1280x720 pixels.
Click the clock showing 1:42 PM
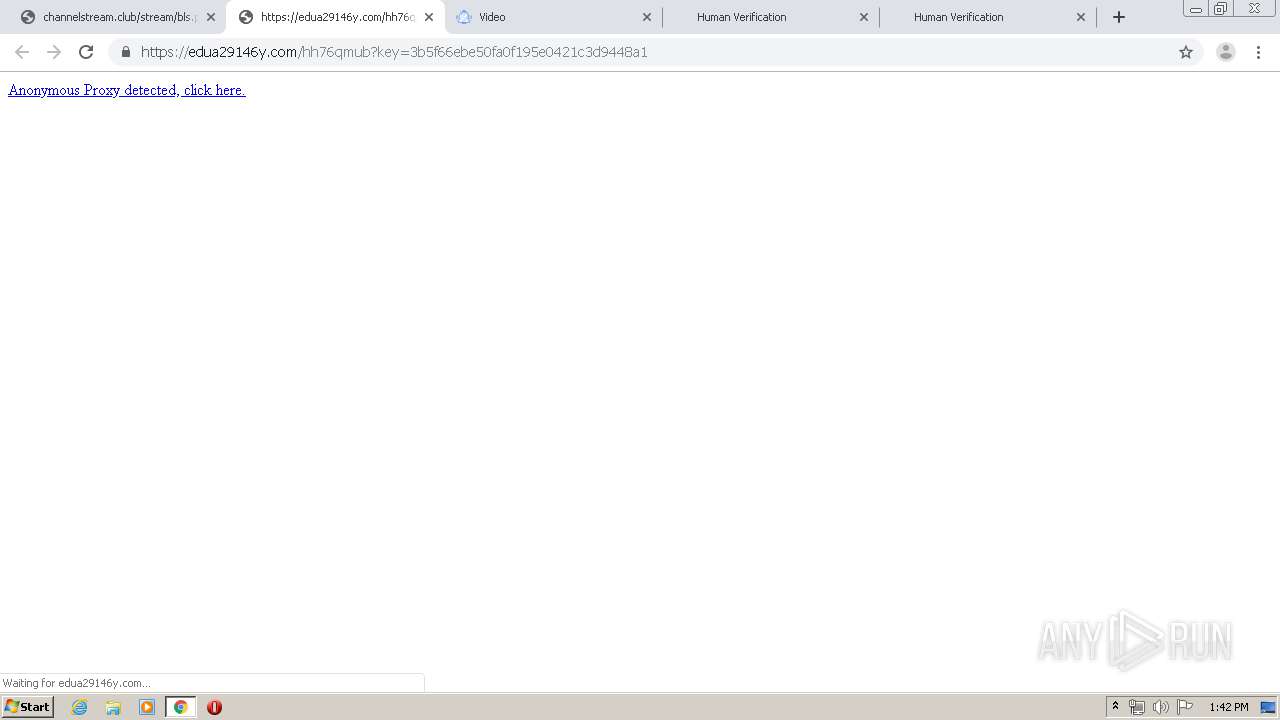[x=1228, y=707]
